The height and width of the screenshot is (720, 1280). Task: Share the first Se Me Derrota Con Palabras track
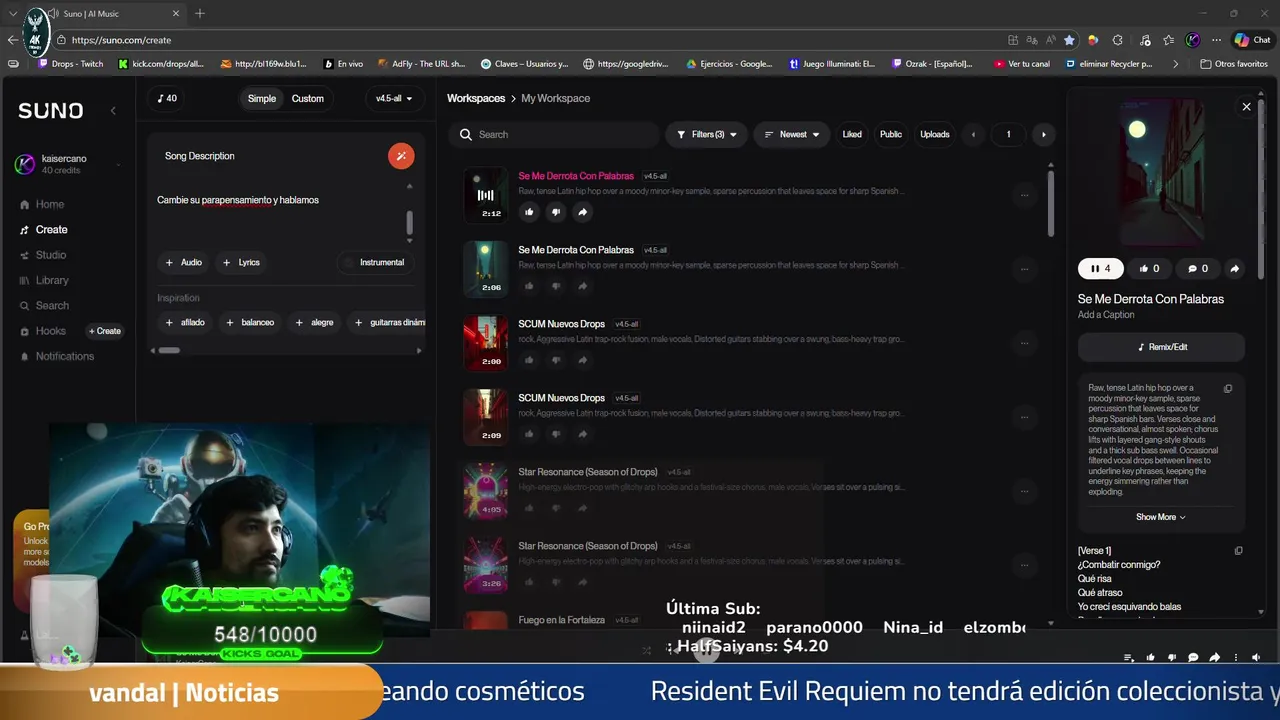pyautogui.click(x=583, y=212)
